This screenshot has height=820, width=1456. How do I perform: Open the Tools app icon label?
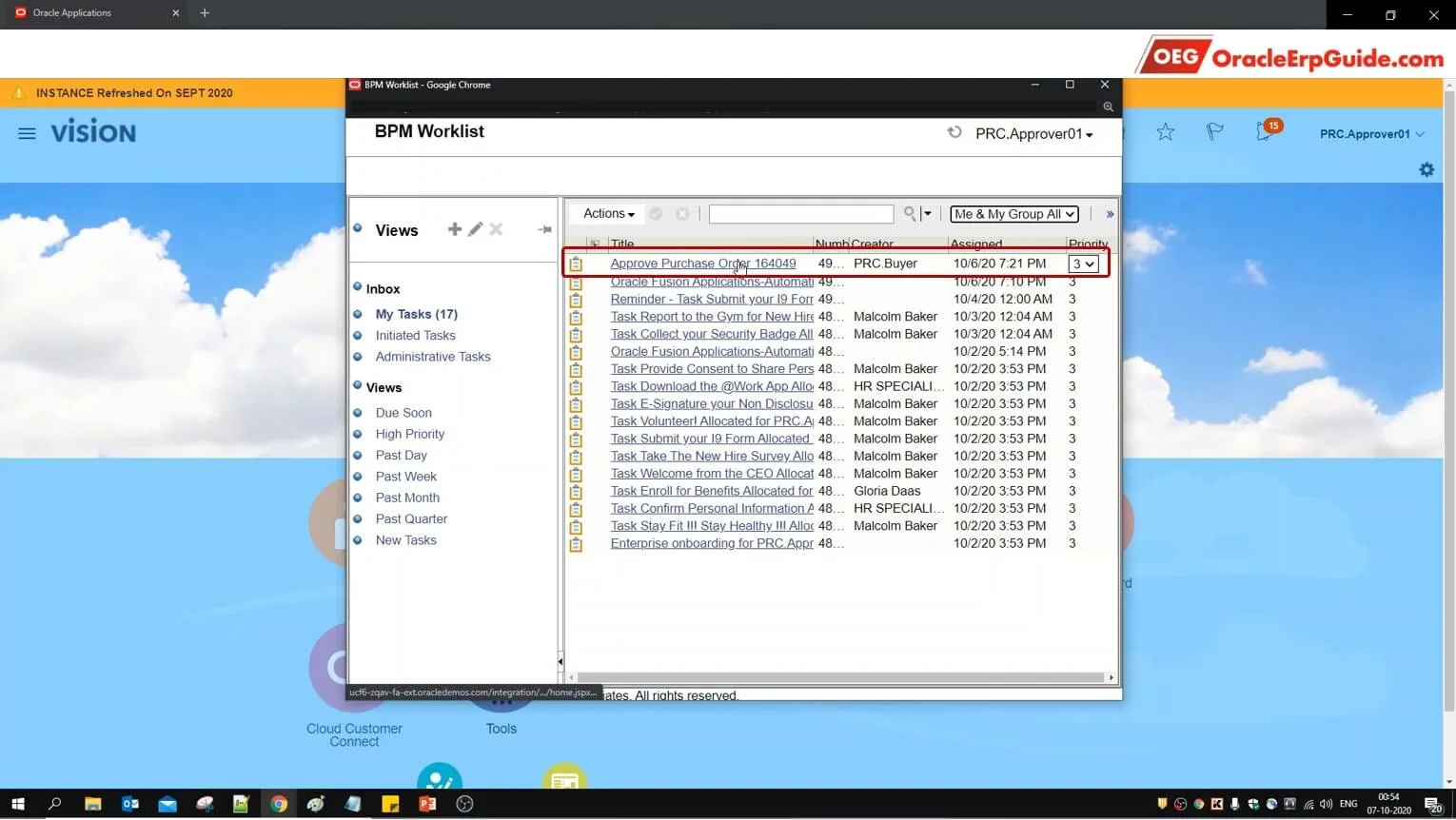tap(502, 729)
